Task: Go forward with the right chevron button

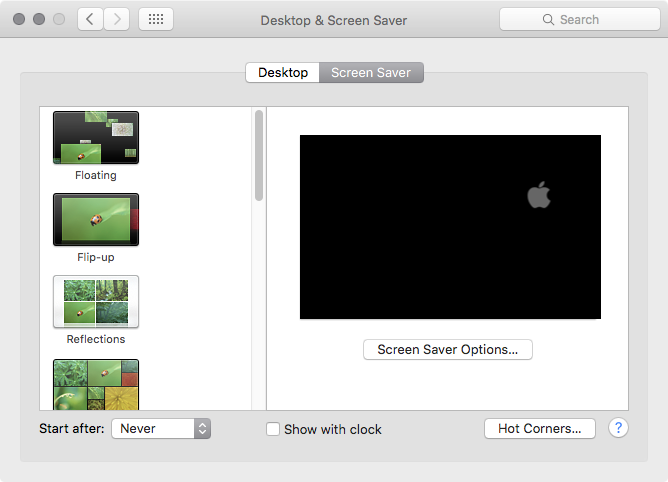Action: pyautogui.click(x=116, y=19)
